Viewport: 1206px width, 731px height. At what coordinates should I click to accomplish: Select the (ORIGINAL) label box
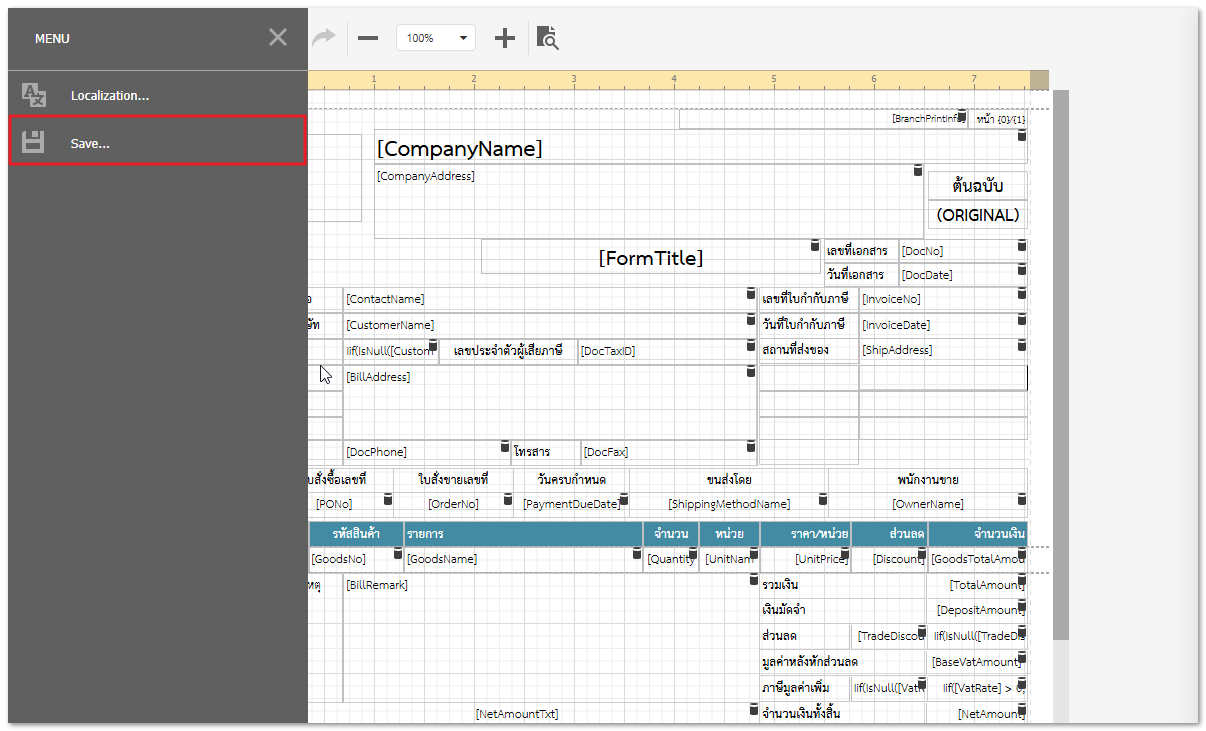click(x=977, y=215)
